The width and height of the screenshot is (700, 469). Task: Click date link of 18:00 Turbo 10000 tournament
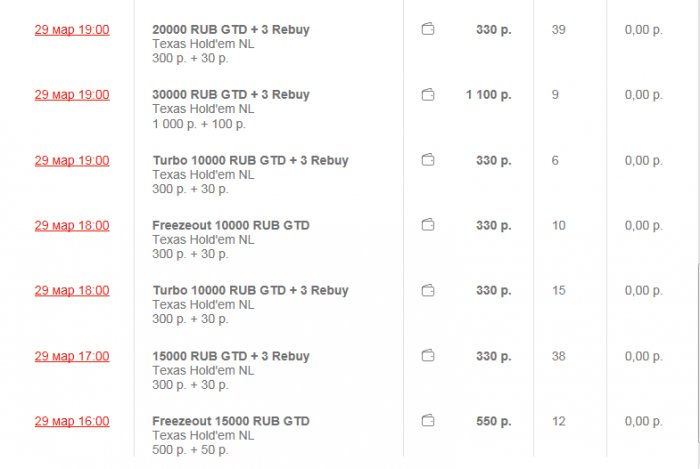point(72,290)
